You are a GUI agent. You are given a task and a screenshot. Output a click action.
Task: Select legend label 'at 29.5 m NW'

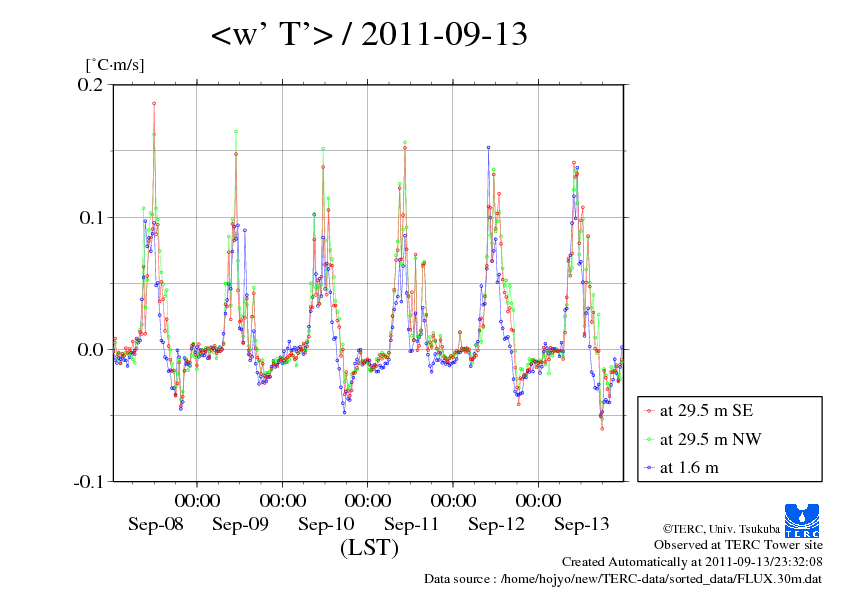coord(710,439)
